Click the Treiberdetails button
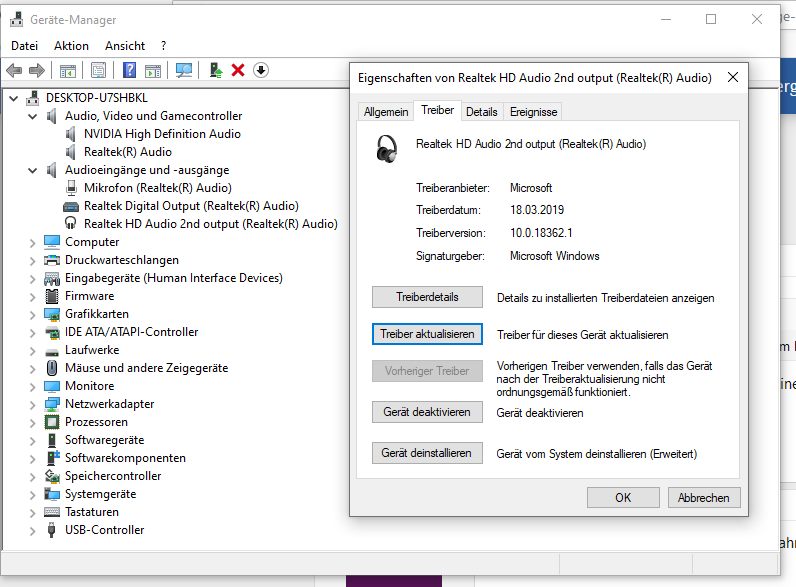The height and width of the screenshot is (587, 796). pos(427,297)
